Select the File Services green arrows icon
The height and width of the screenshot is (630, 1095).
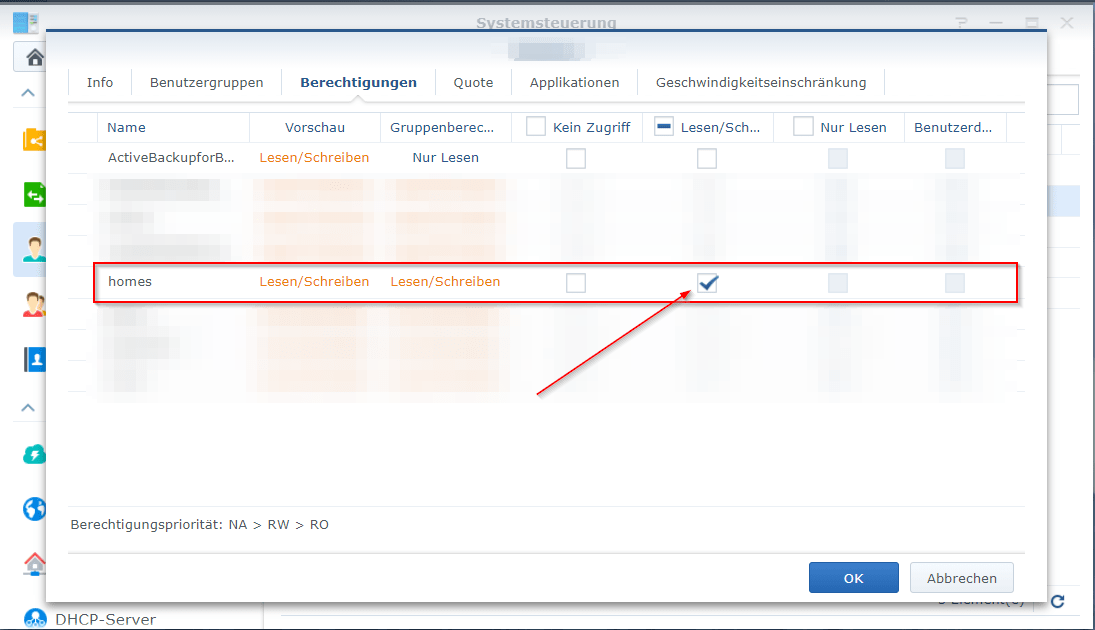(x=33, y=194)
